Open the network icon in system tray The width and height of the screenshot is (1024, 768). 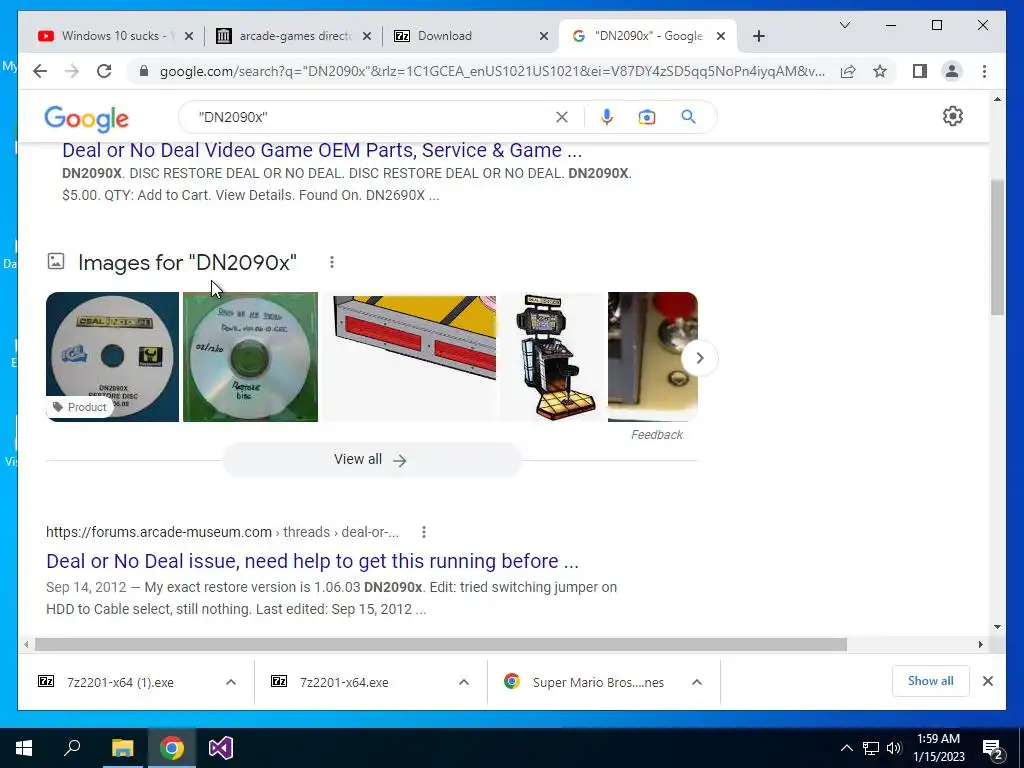(871, 748)
